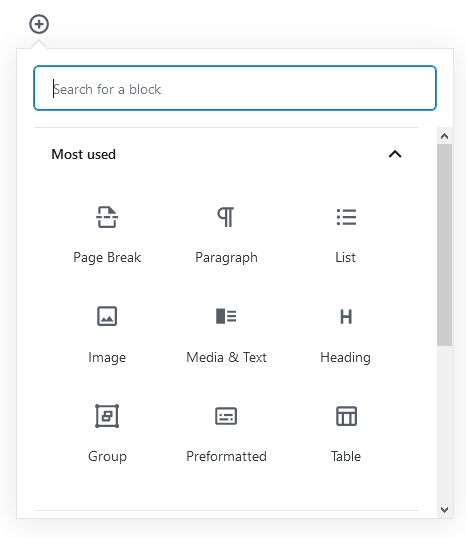Click the Most used section heading
The height and width of the screenshot is (538, 466).
(83, 154)
